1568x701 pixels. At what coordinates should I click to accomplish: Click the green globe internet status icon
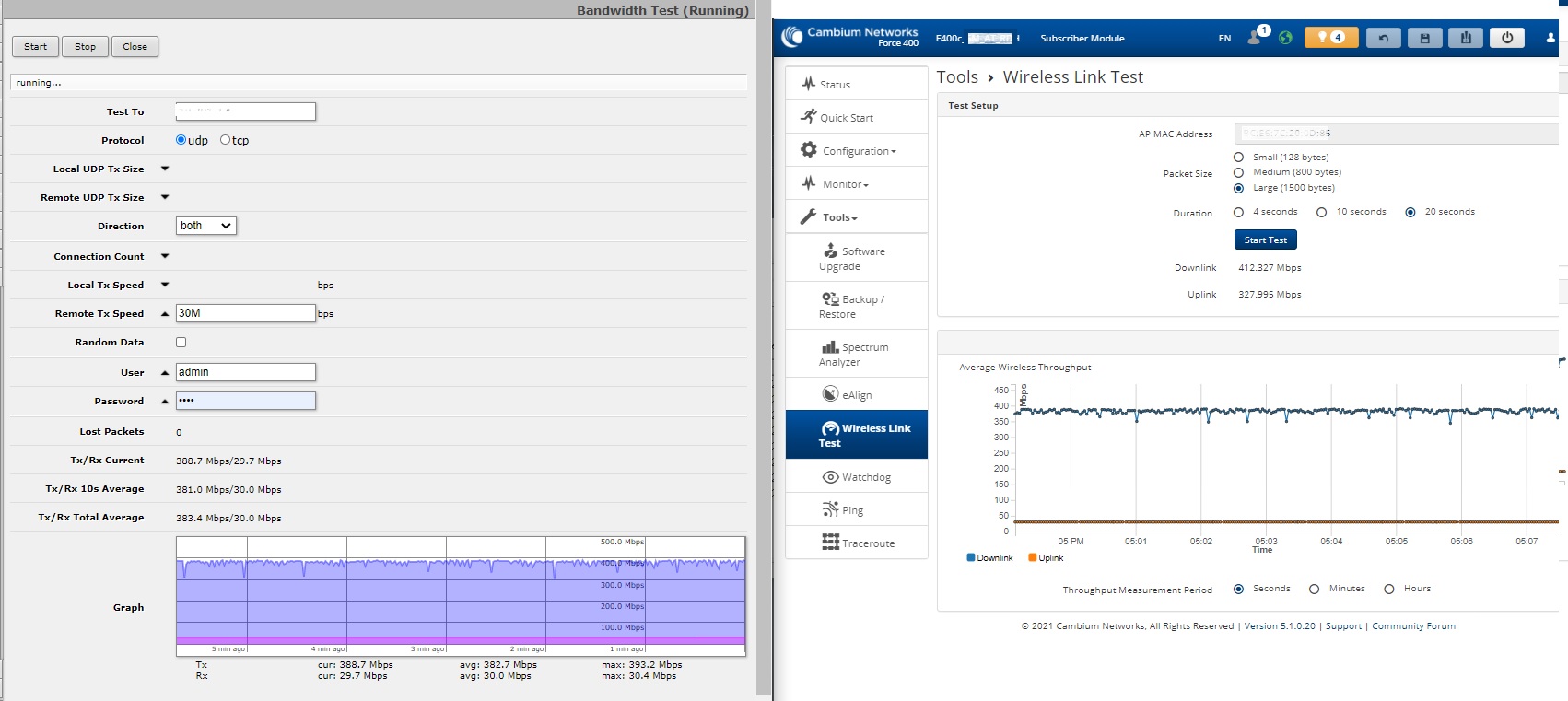[x=1285, y=38]
